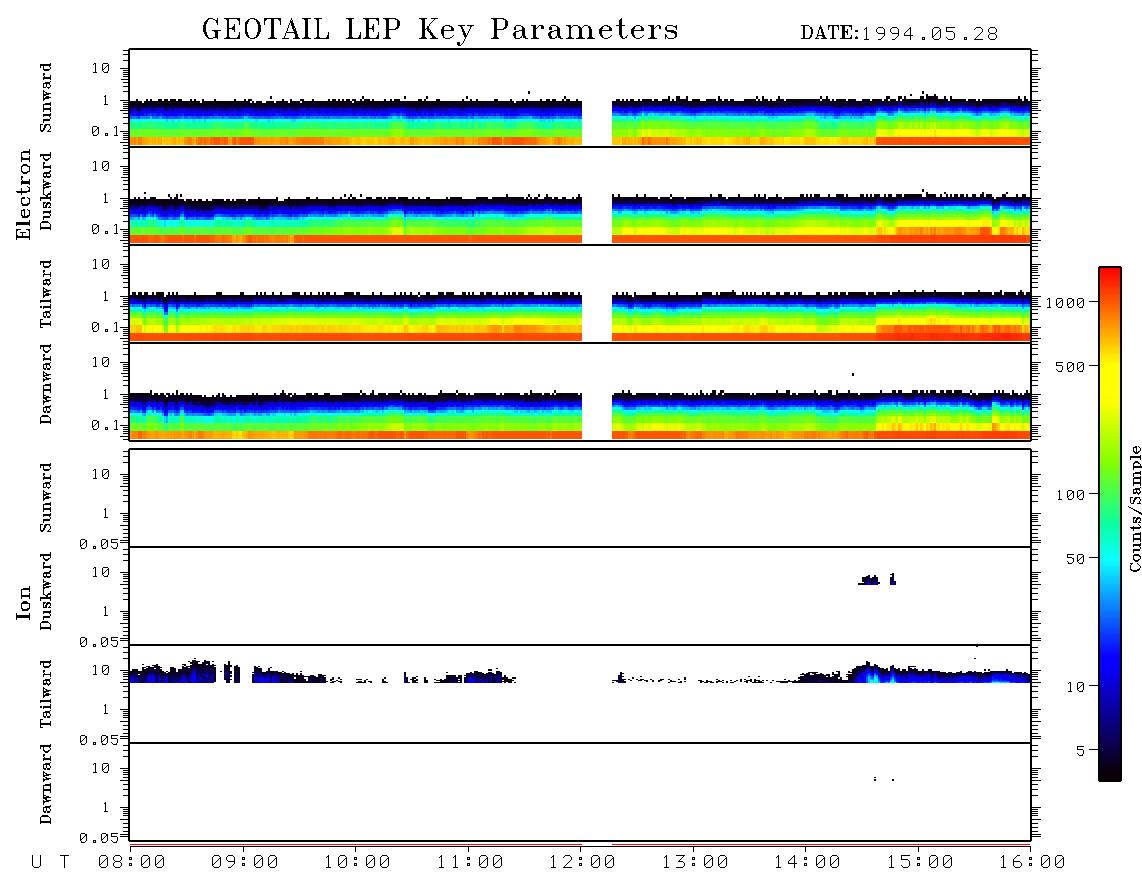Viewport: 1142px width, 880px height.
Task: Click the 08:00 time tick label
Action: (x=132, y=862)
